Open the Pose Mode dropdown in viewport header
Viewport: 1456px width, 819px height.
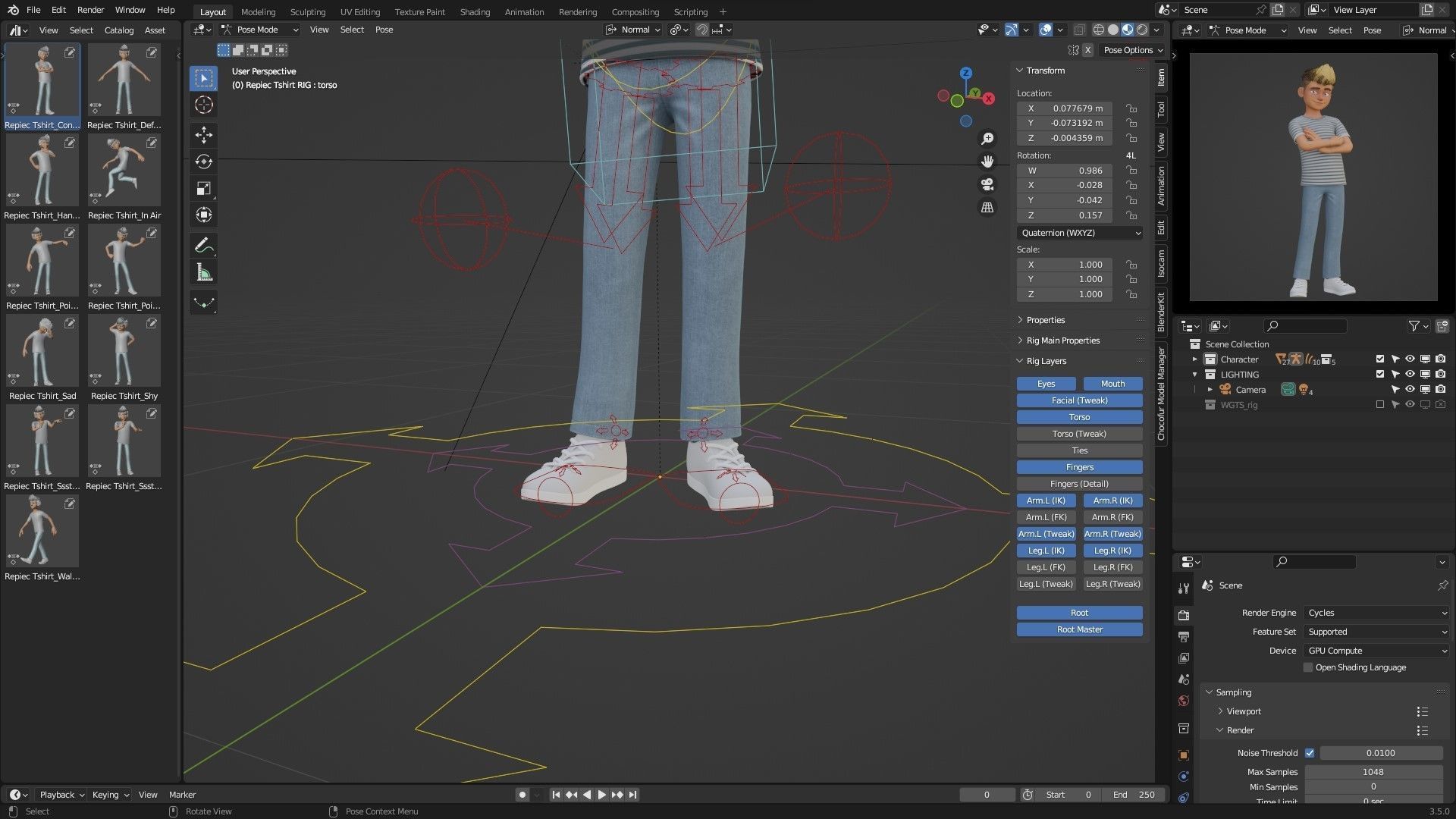click(x=259, y=30)
